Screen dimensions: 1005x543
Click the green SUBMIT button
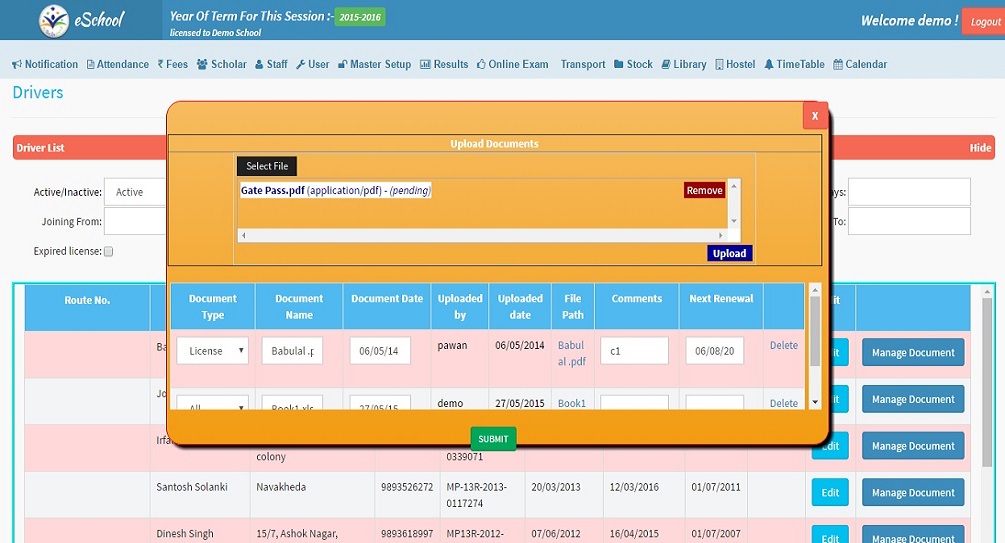tap(493, 439)
